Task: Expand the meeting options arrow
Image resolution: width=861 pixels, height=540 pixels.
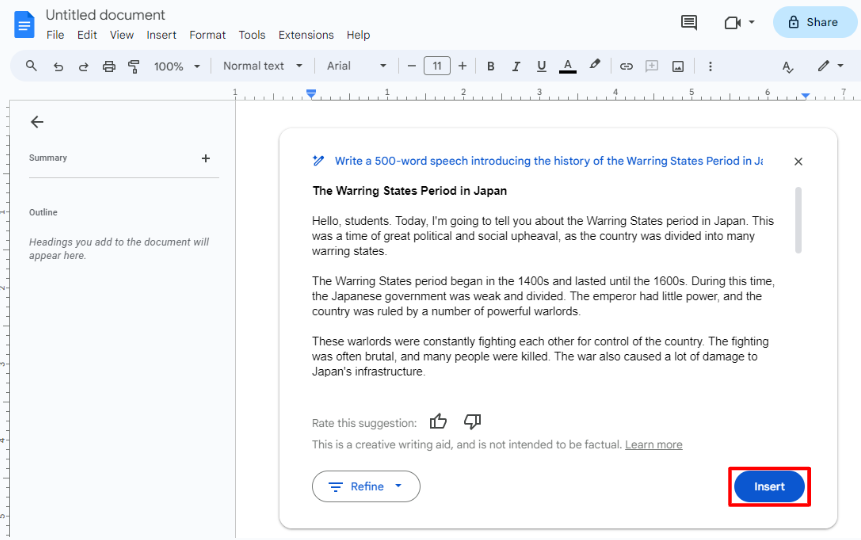Action: [752, 23]
